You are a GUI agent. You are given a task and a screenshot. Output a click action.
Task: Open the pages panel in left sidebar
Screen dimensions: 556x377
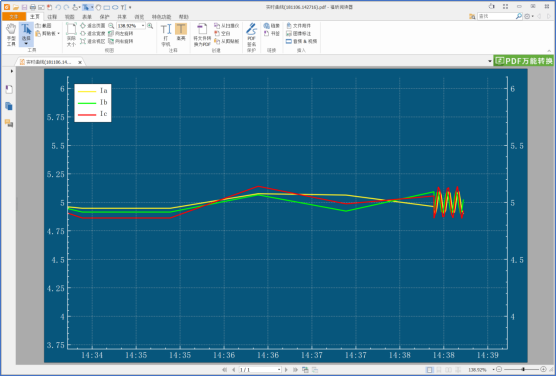tap(9, 106)
